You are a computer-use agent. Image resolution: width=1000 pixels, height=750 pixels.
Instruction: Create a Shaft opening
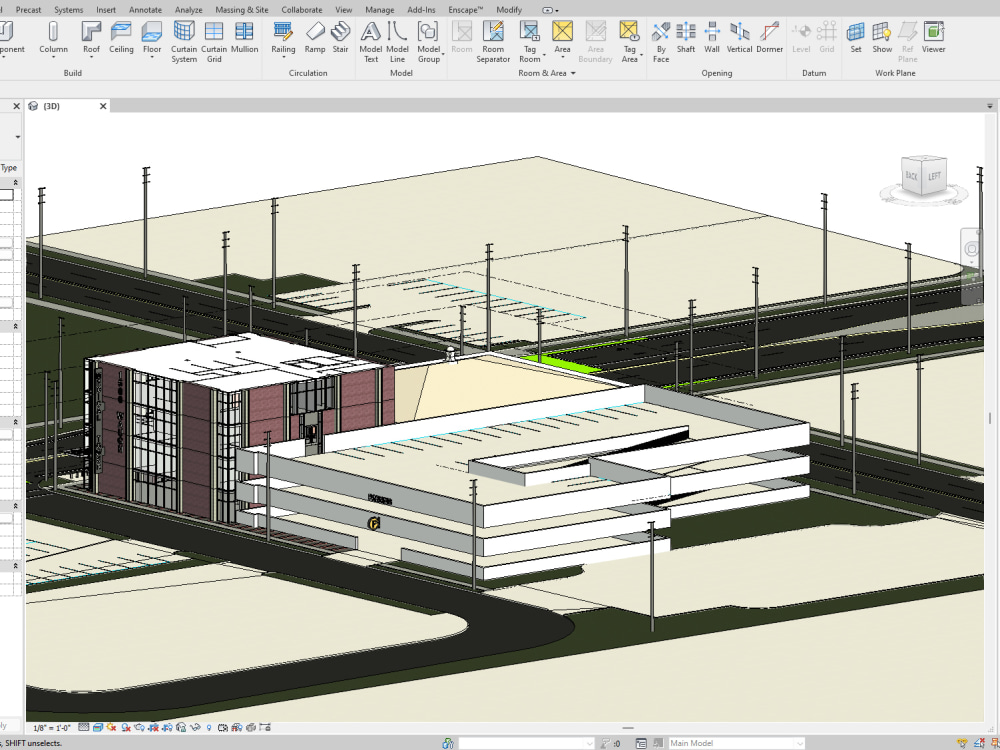685,40
